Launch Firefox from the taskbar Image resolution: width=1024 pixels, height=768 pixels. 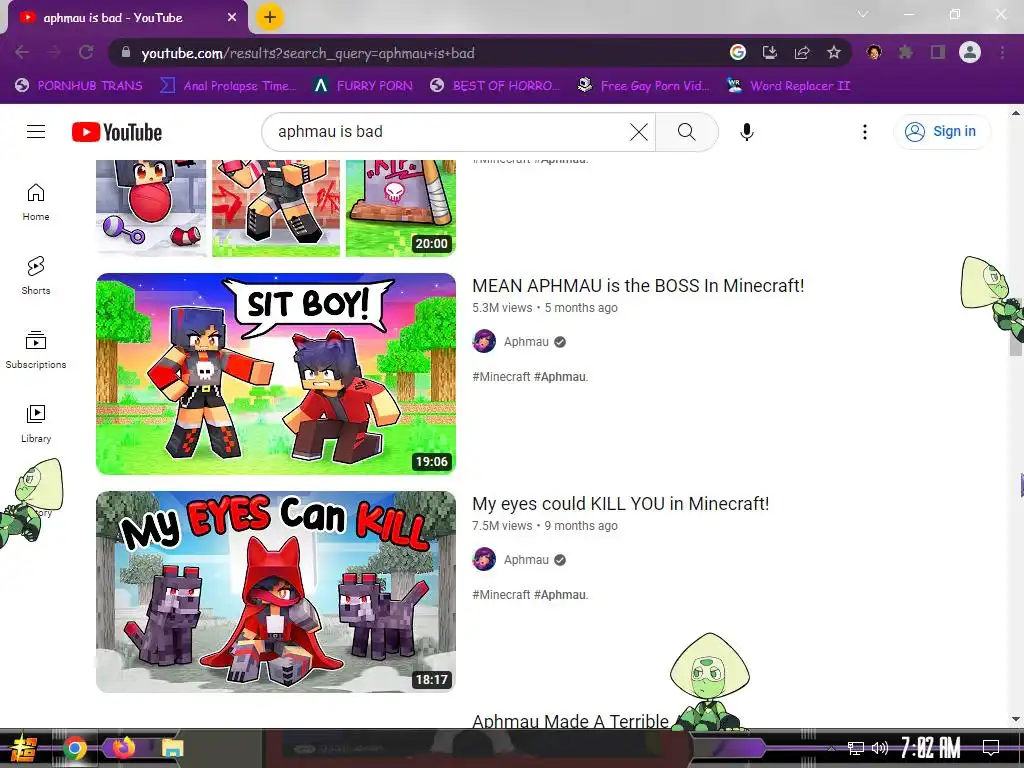click(123, 748)
